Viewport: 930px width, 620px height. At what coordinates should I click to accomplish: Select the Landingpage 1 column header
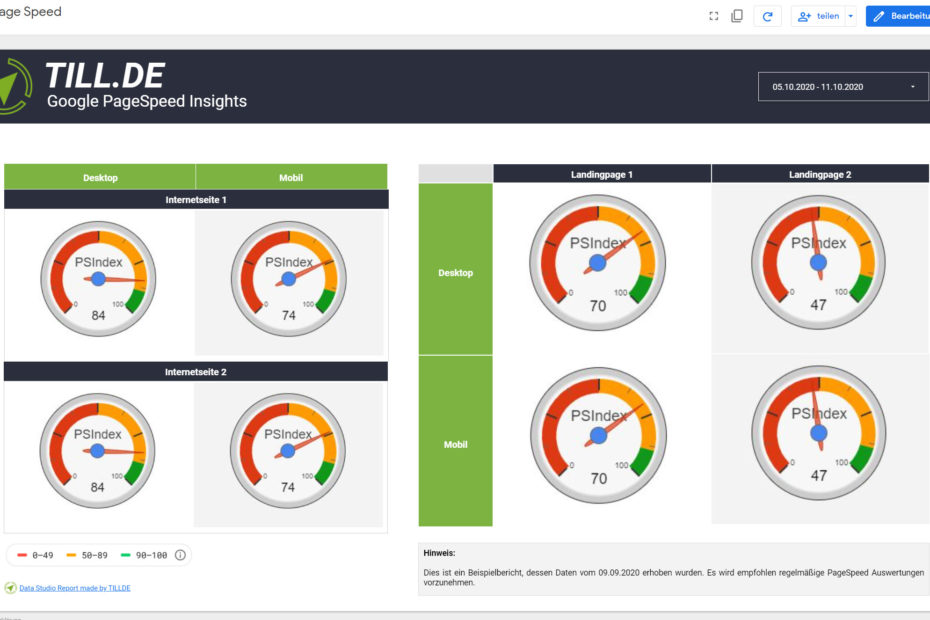602,174
